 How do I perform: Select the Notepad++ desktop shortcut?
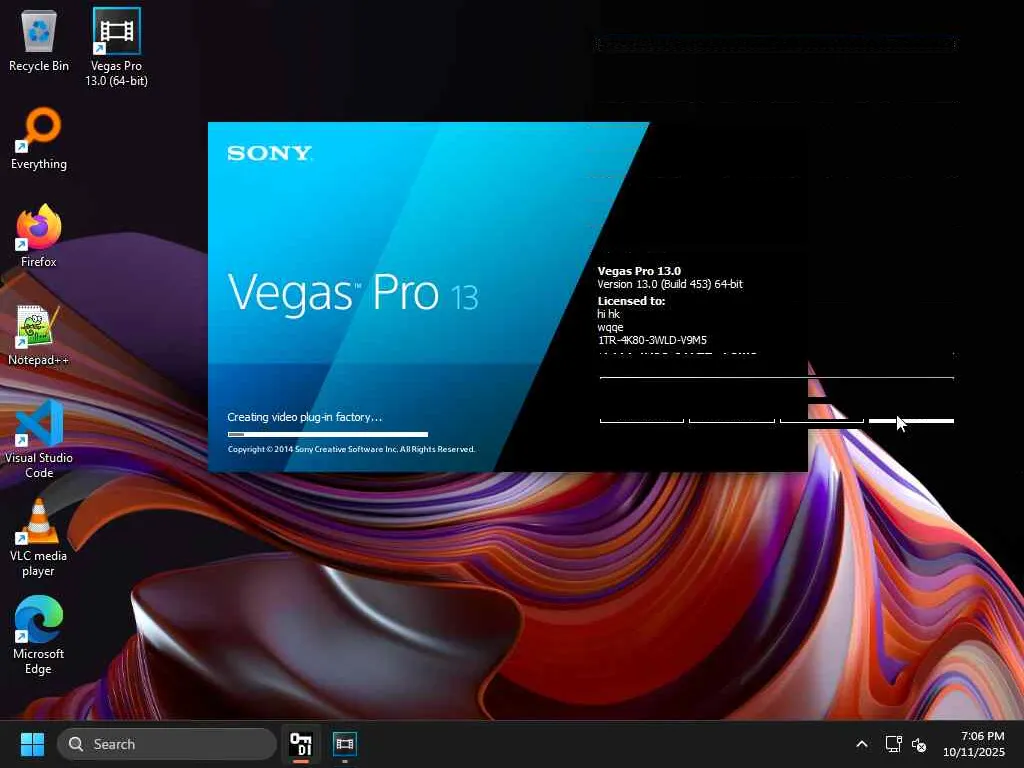(39, 334)
